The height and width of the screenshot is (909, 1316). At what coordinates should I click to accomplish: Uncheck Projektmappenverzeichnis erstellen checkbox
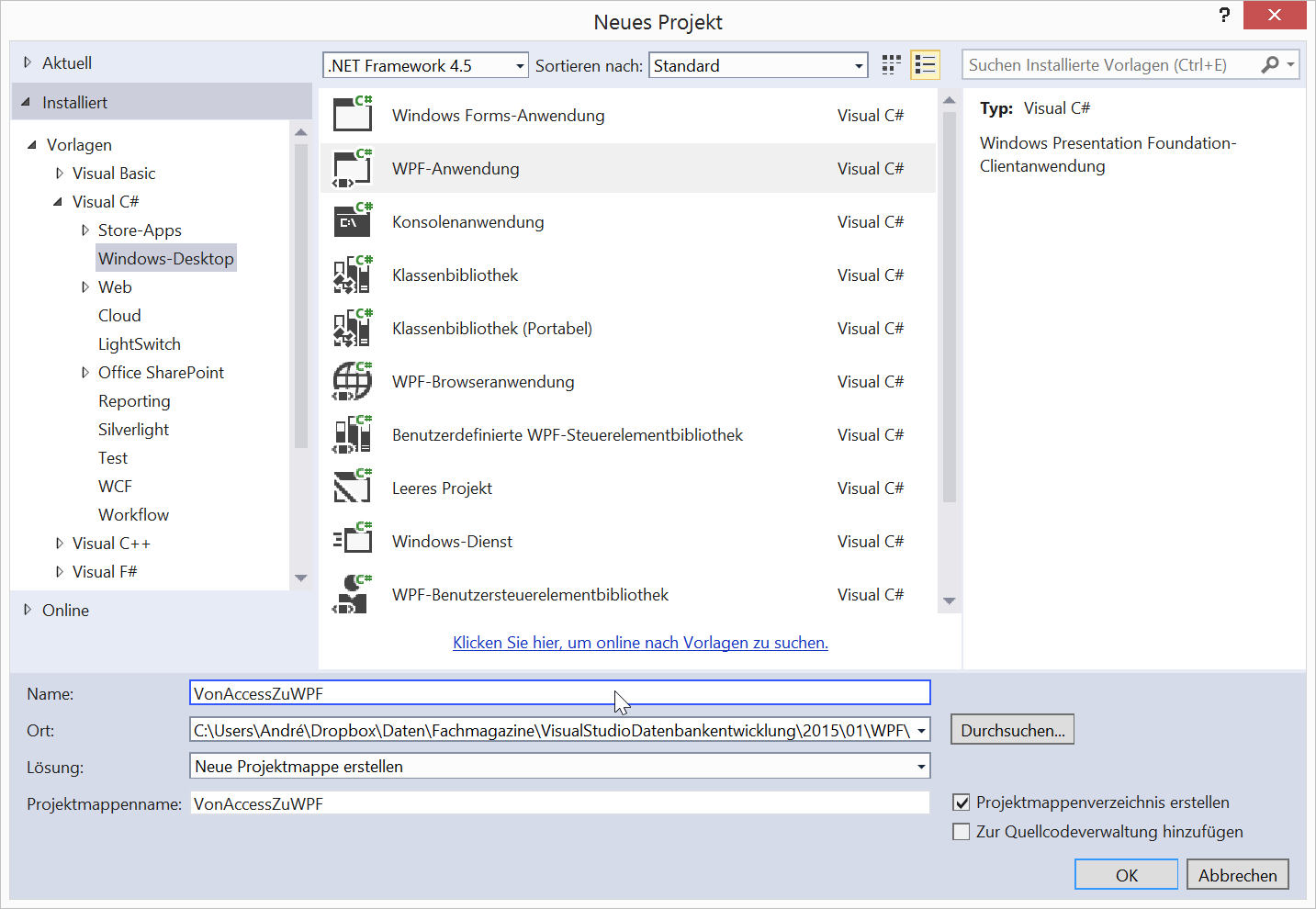[x=962, y=802]
